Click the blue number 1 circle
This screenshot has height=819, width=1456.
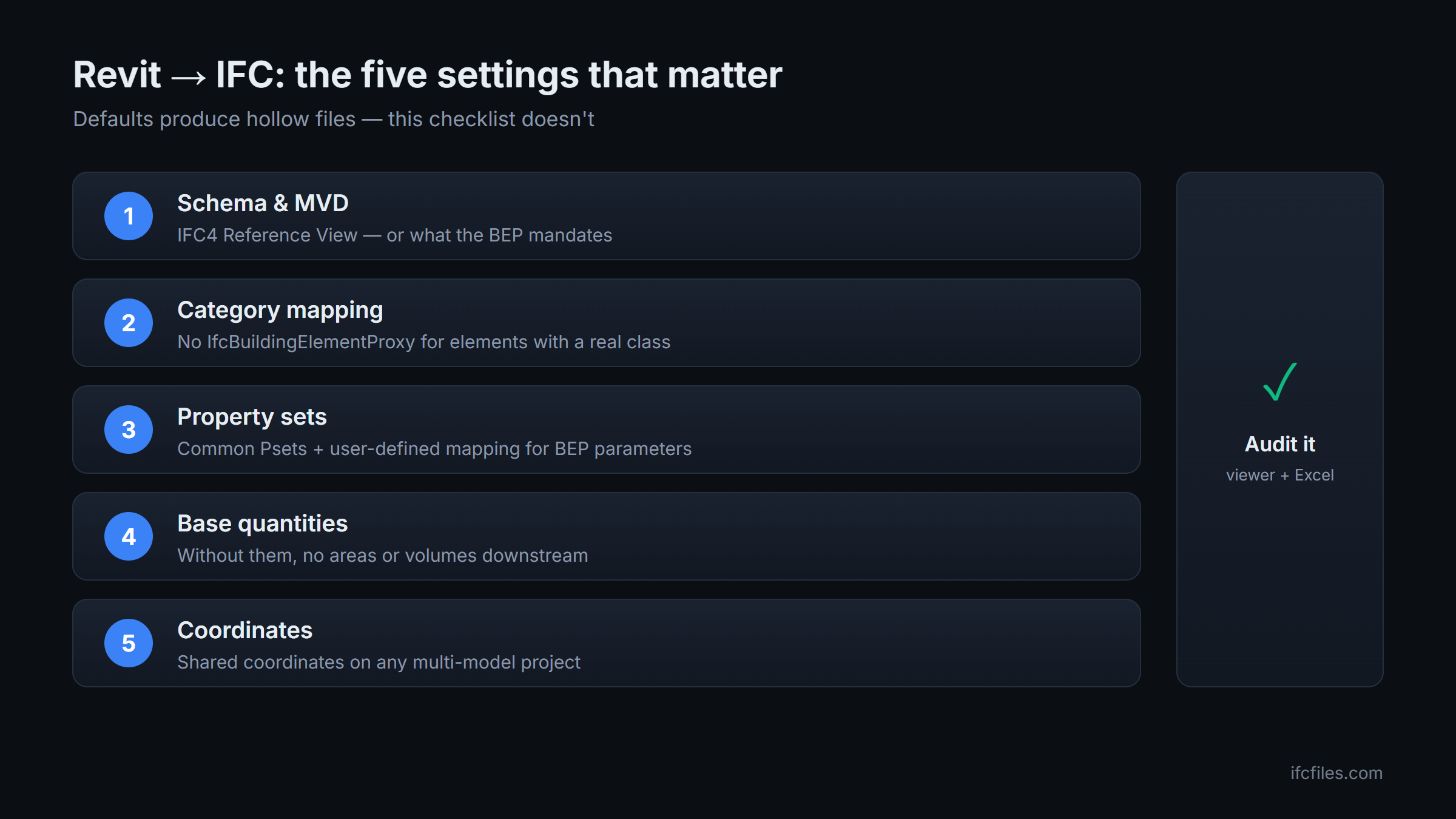(x=129, y=216)
